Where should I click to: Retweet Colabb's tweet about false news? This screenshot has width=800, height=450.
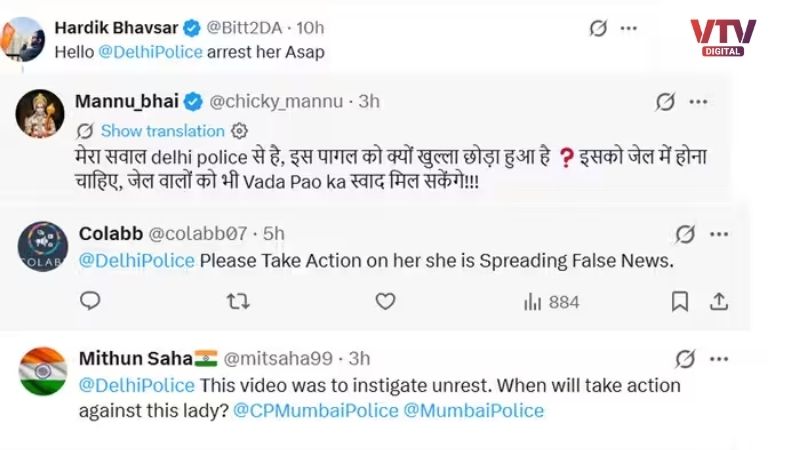pos(238,302)
